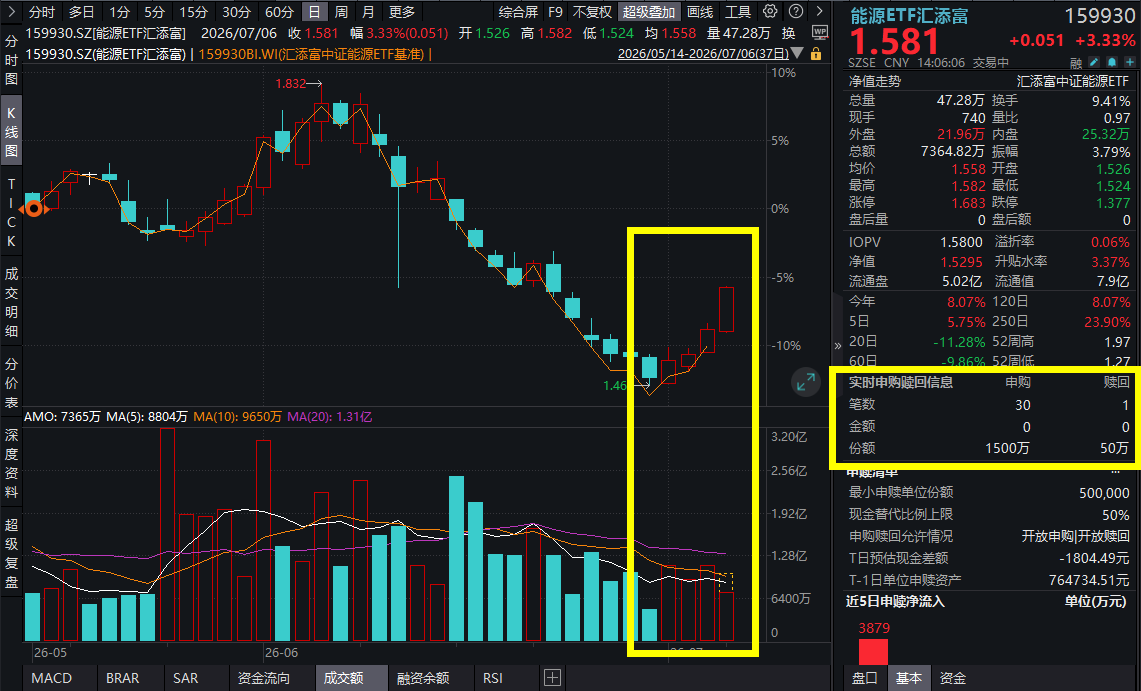
Task: Toggle the 综合屏 view button
Action: pyautogui.click(x=518, y=12)
